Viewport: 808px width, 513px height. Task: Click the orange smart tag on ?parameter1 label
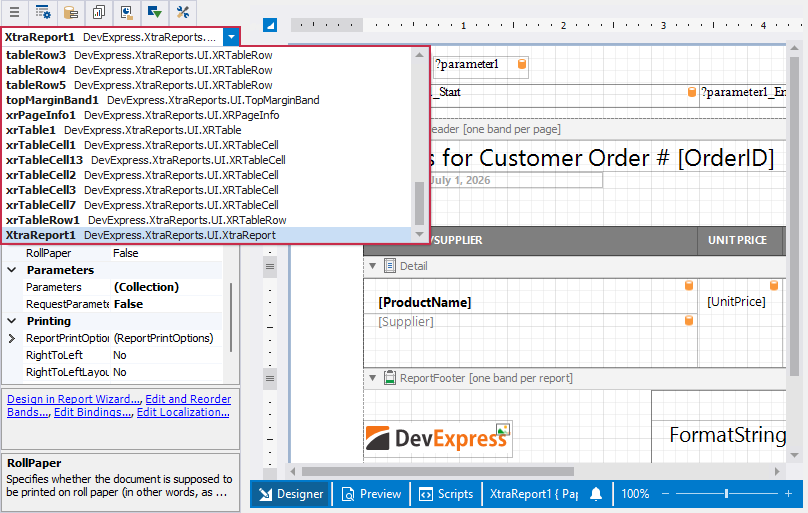coord(521,64)
